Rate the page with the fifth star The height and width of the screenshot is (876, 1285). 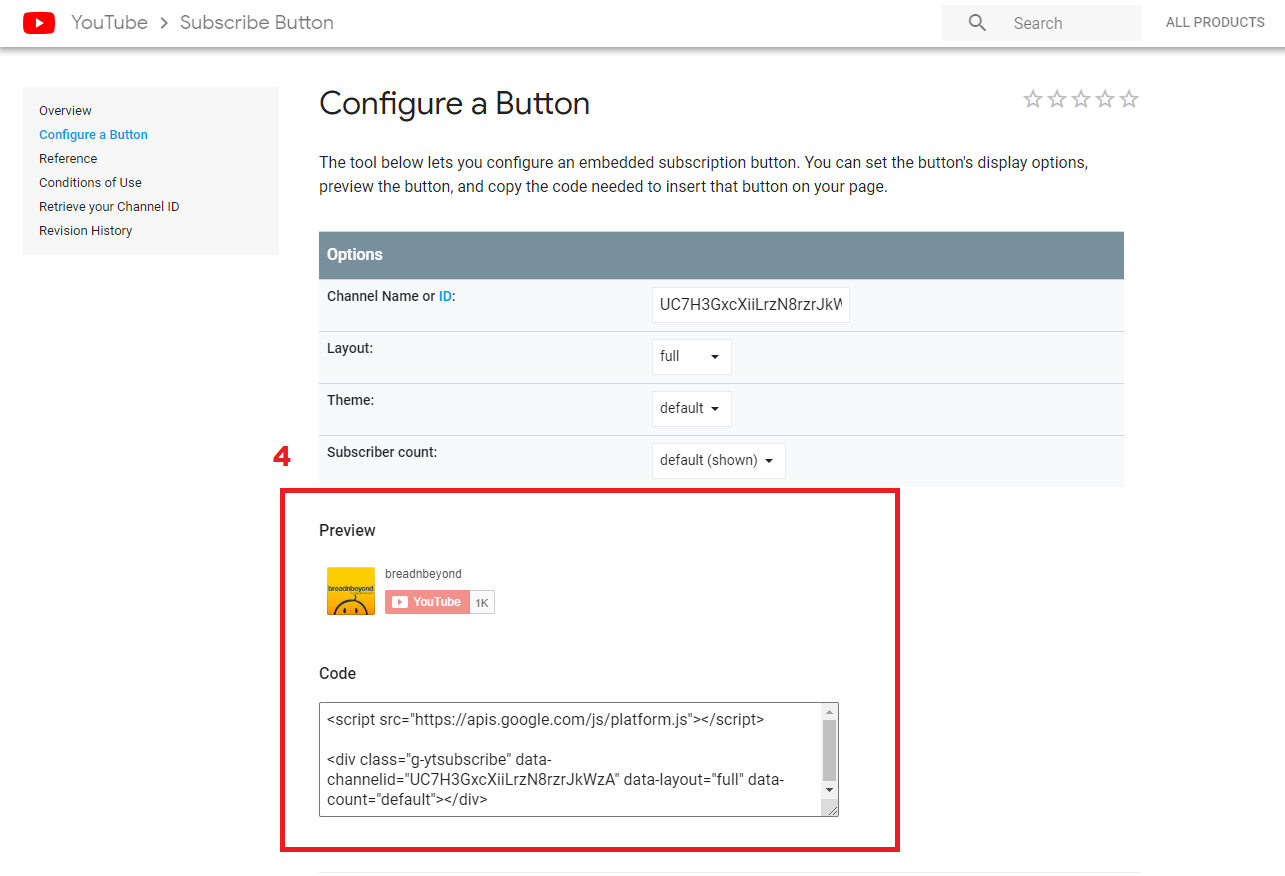(1129, 99)
